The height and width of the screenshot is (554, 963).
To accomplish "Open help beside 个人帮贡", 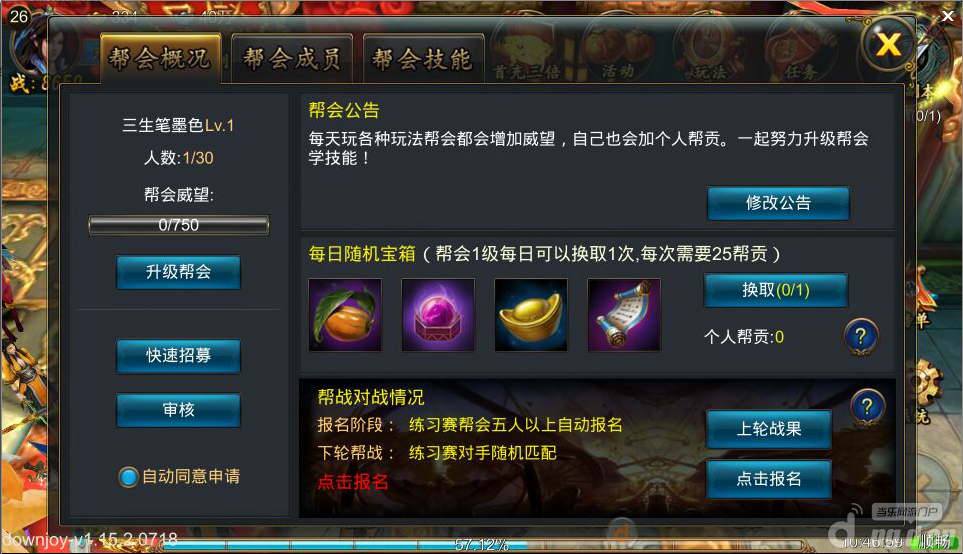I will tap(861, 337).
